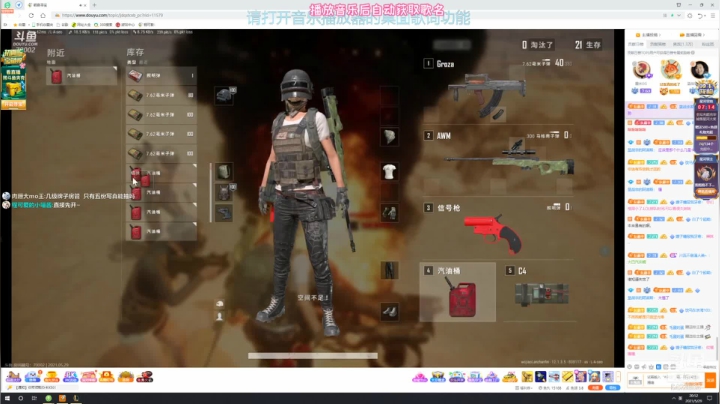Click the first activity icon on the bottom left bar
This screenshot has height=404, width=720.
pyautogui.click(x=13, y=376)
